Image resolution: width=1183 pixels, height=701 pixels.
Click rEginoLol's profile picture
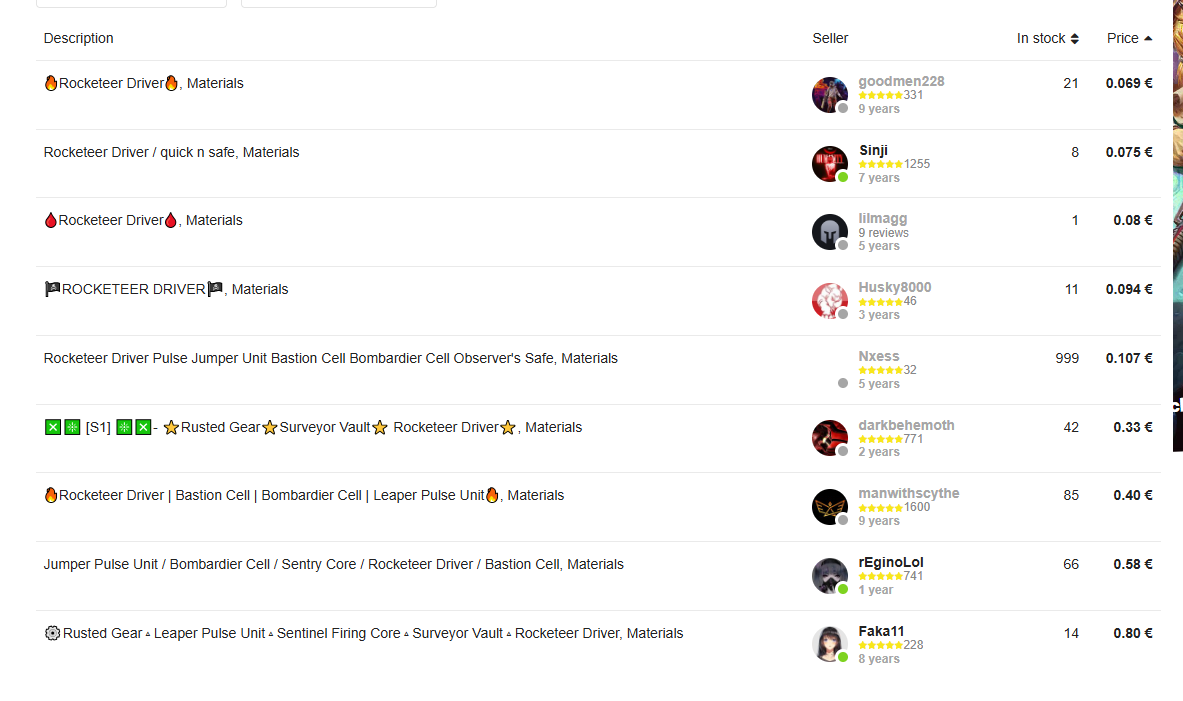(829, 576)
